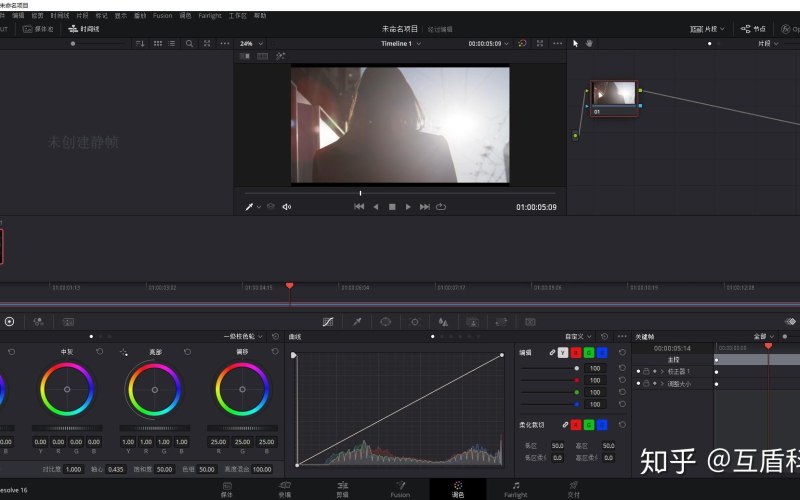
Task: Open the color wheels mode dropdown
Action: coord(243,337)
